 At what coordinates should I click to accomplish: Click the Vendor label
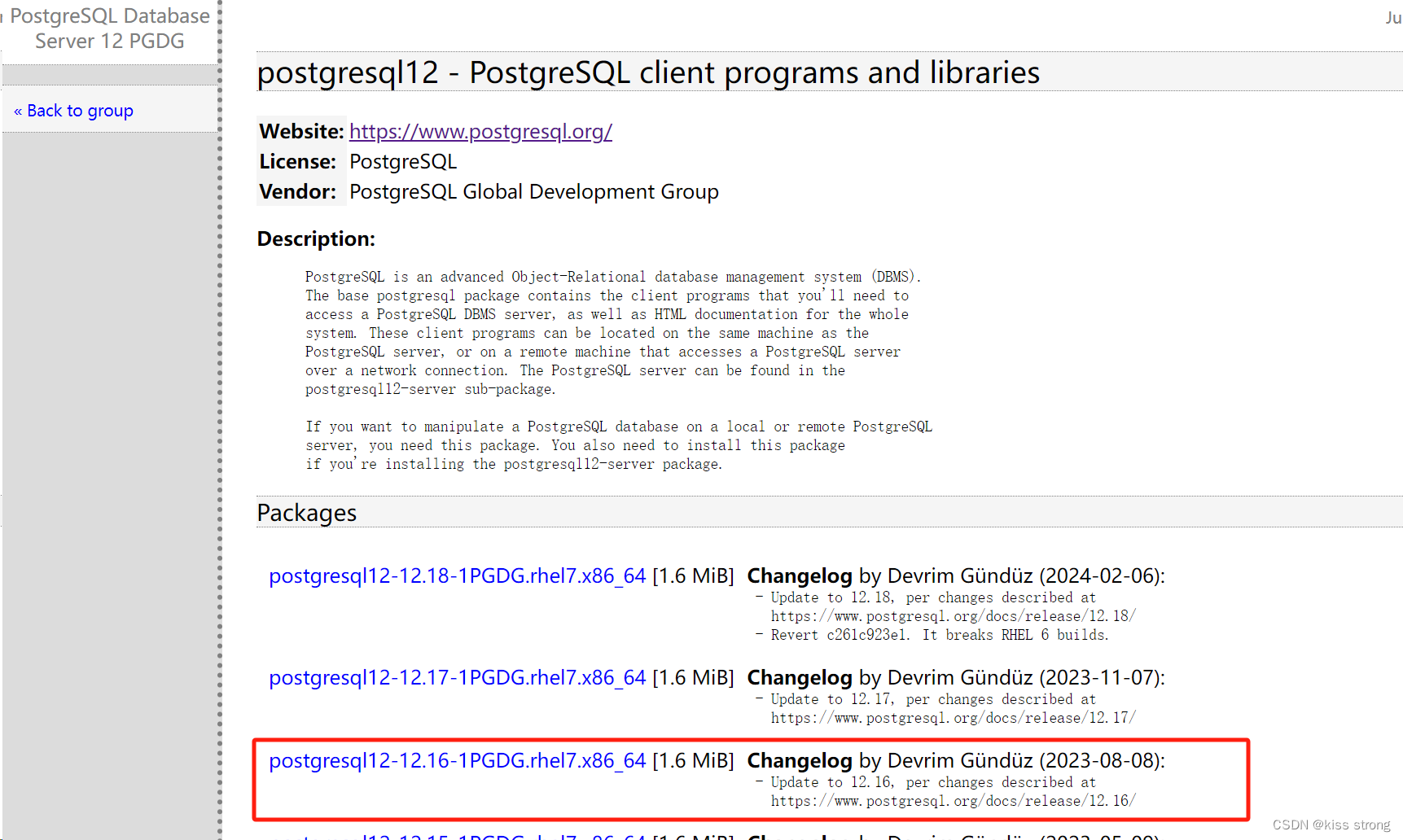click(x=297, y=191)
